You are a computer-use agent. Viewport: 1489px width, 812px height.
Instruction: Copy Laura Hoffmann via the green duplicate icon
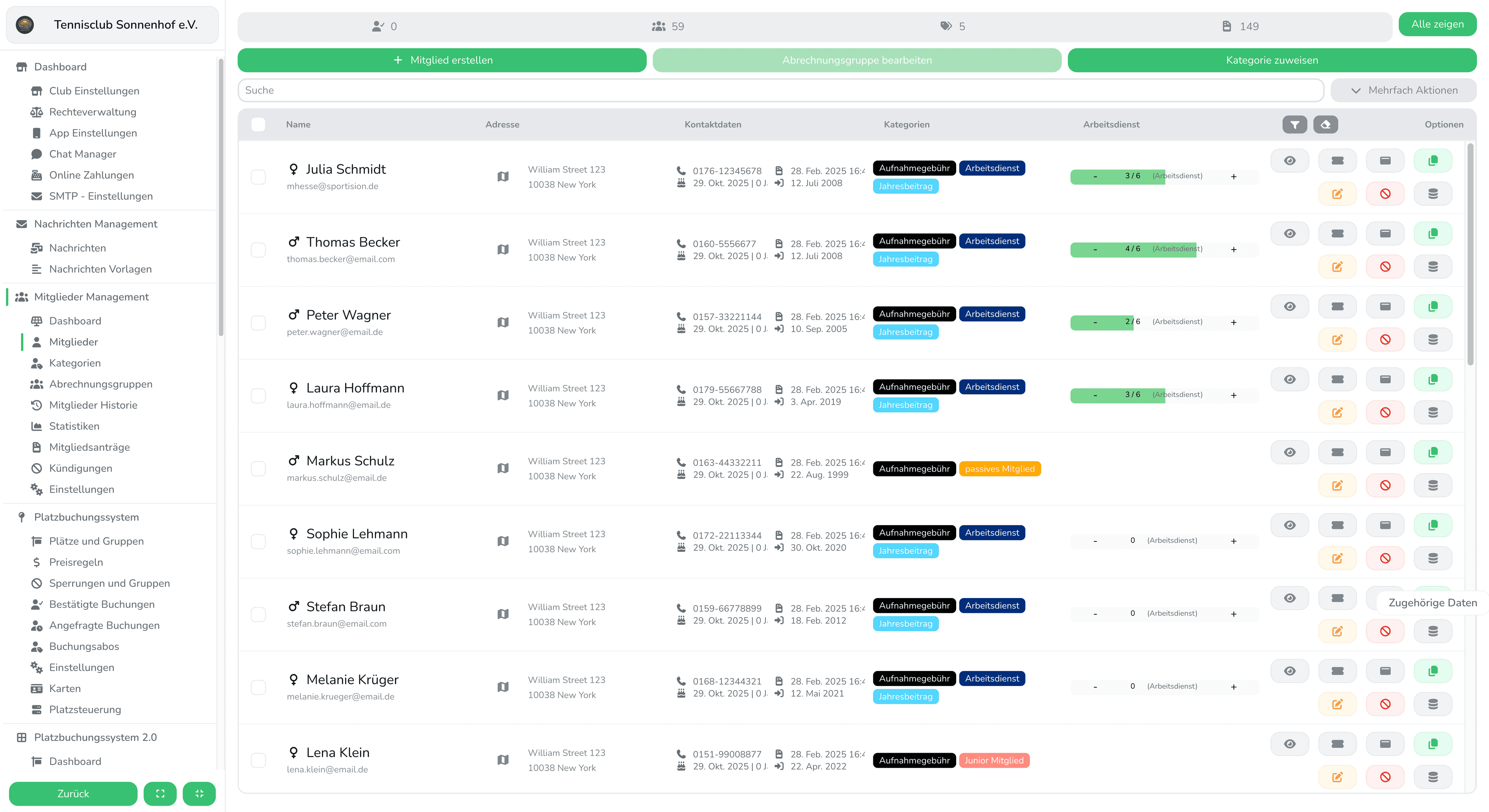click(x=1432, y=379)
